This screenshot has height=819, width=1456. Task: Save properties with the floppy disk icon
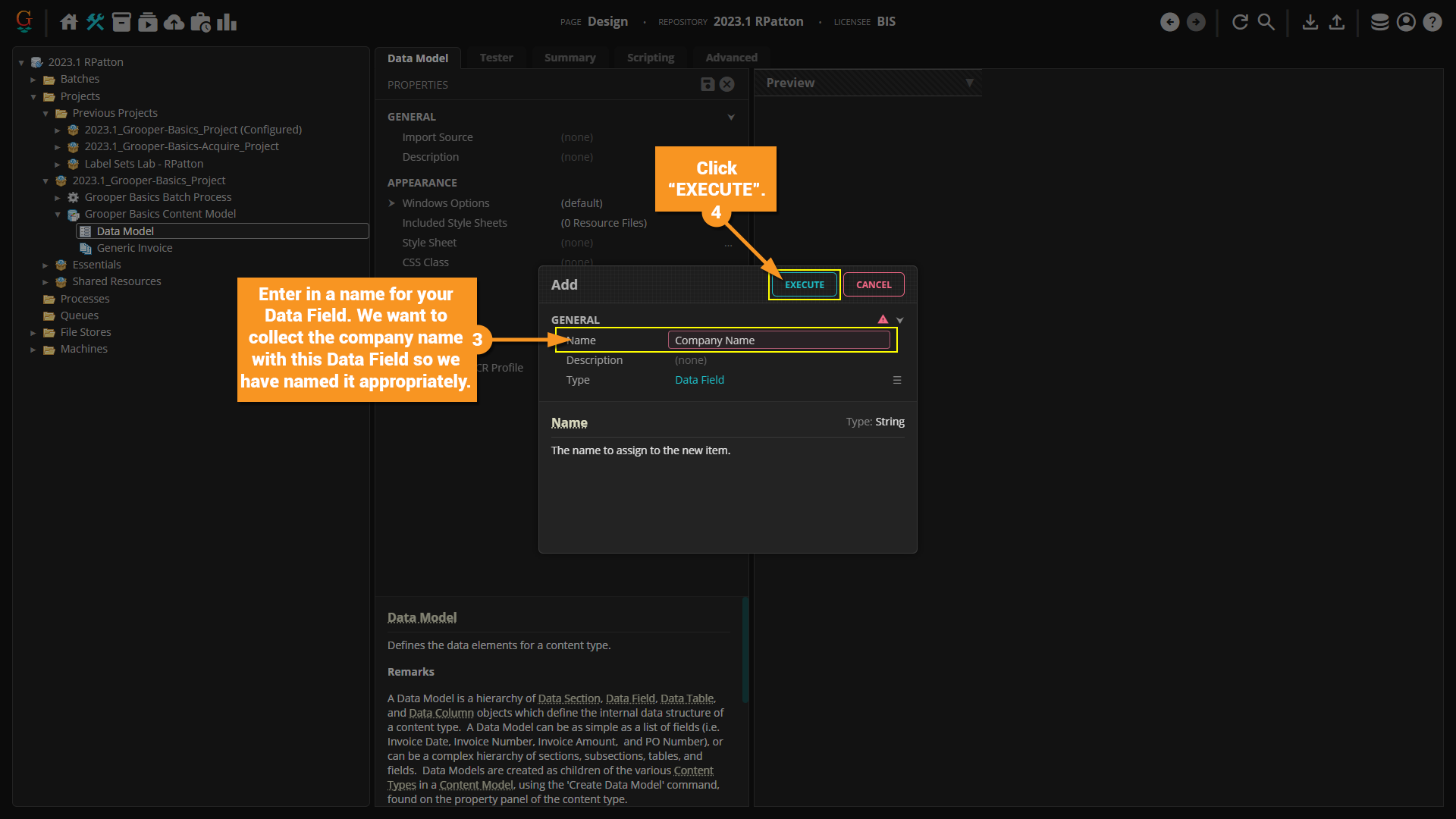[707, 84]
